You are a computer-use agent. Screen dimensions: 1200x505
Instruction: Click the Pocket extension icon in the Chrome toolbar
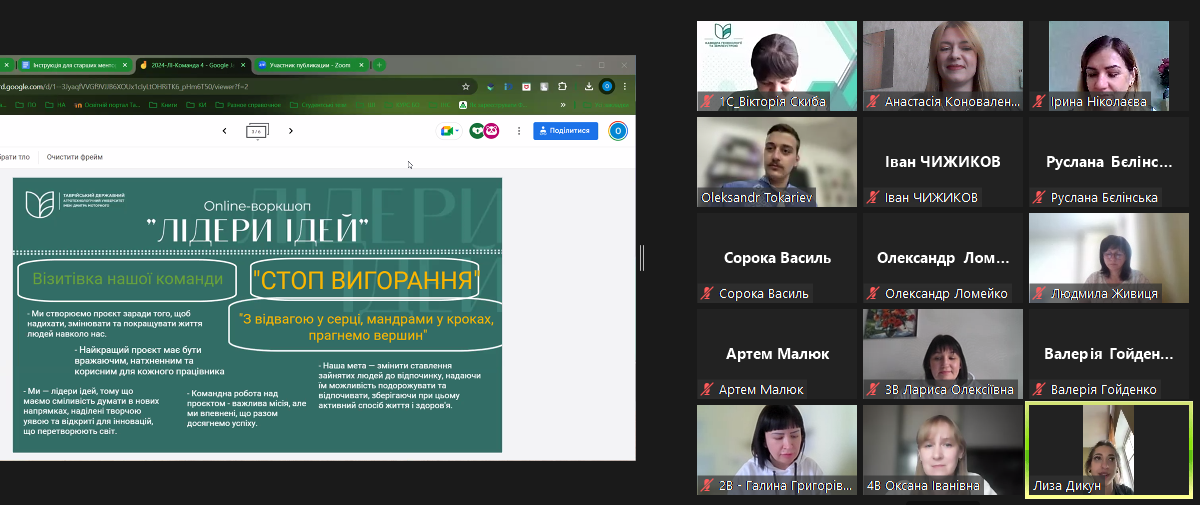point(526,87)
